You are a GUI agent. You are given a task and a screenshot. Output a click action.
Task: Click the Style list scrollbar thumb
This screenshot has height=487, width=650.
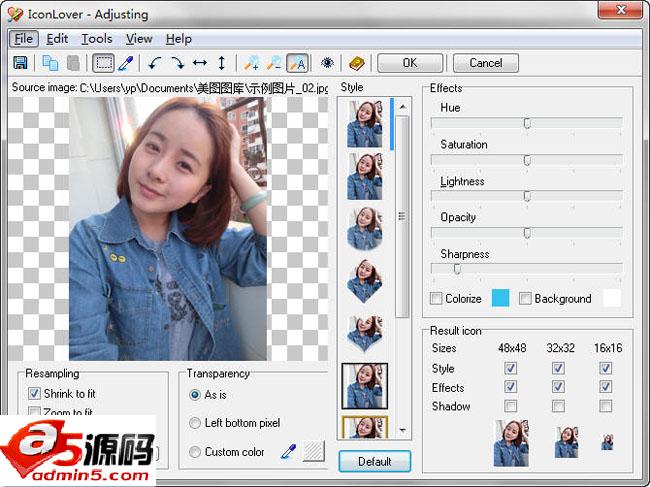coord(402,216)
